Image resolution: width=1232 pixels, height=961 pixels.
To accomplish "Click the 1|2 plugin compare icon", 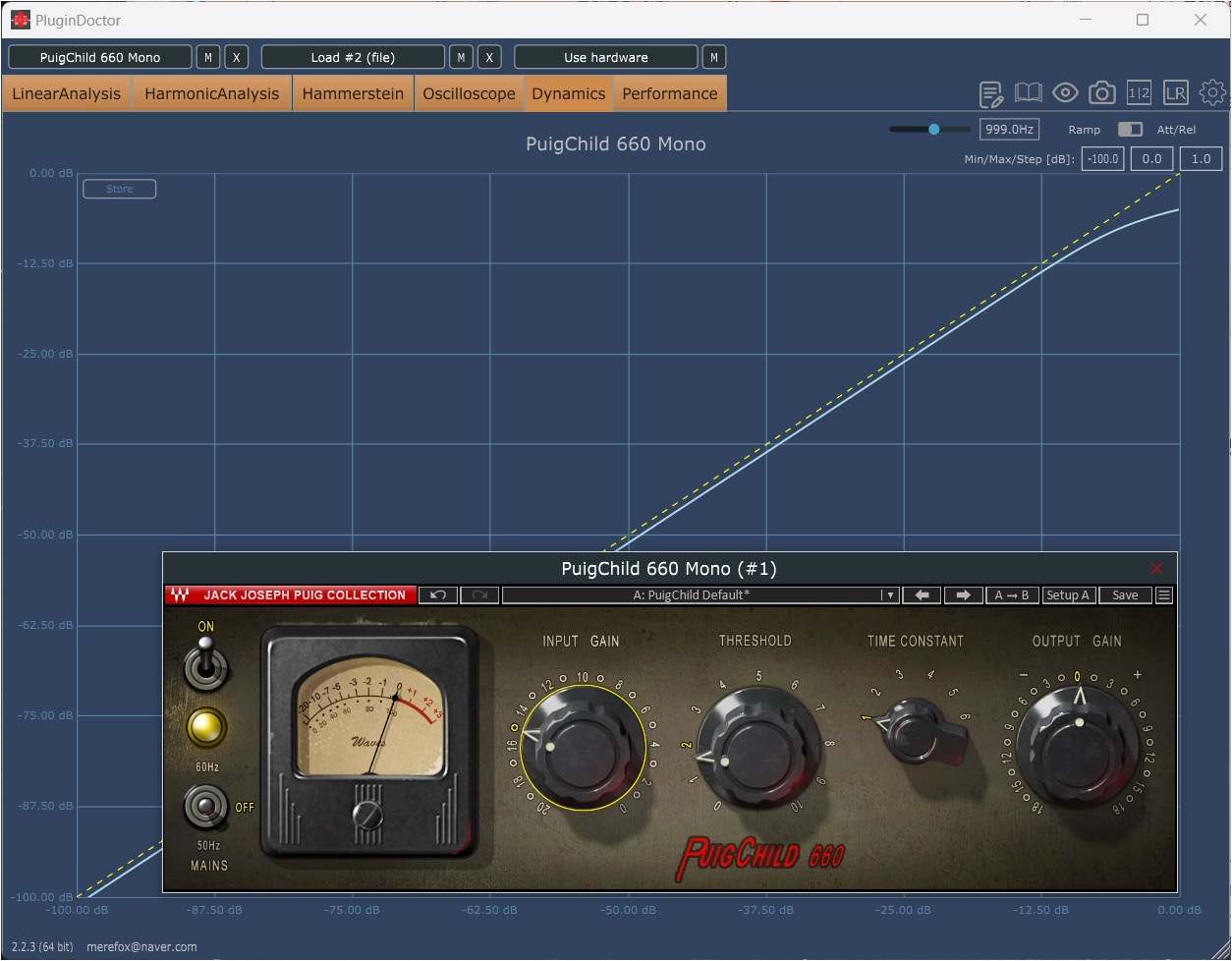I will pos(1139,93).
